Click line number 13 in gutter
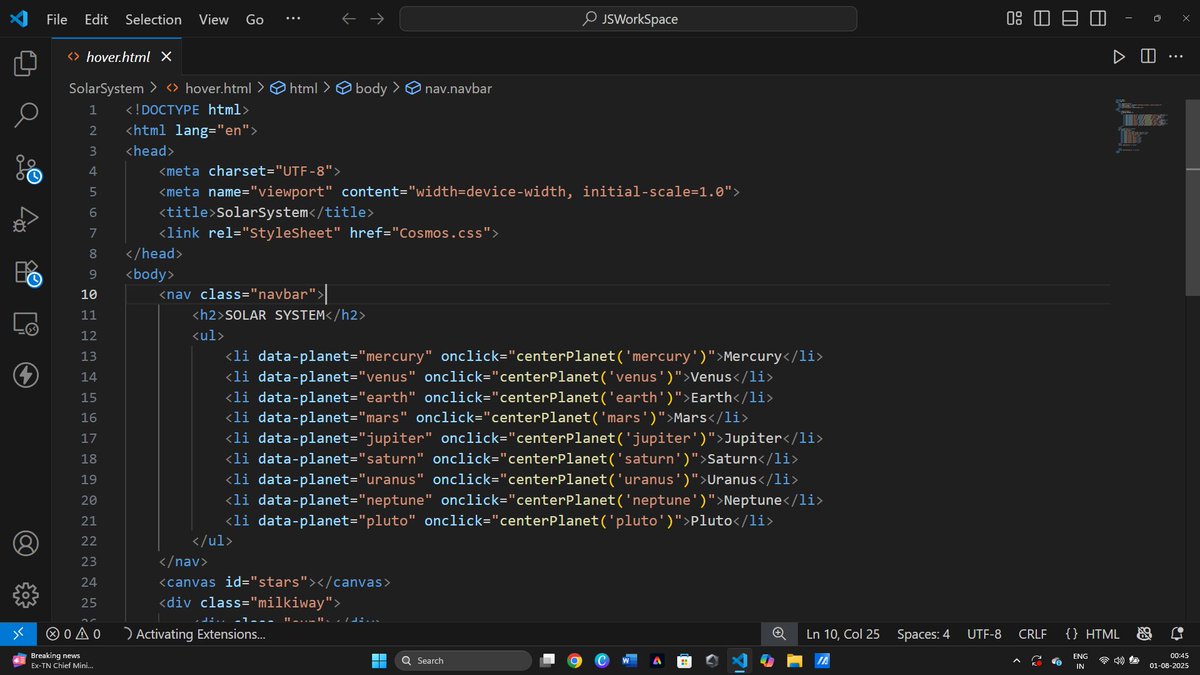 pos(89,356)
